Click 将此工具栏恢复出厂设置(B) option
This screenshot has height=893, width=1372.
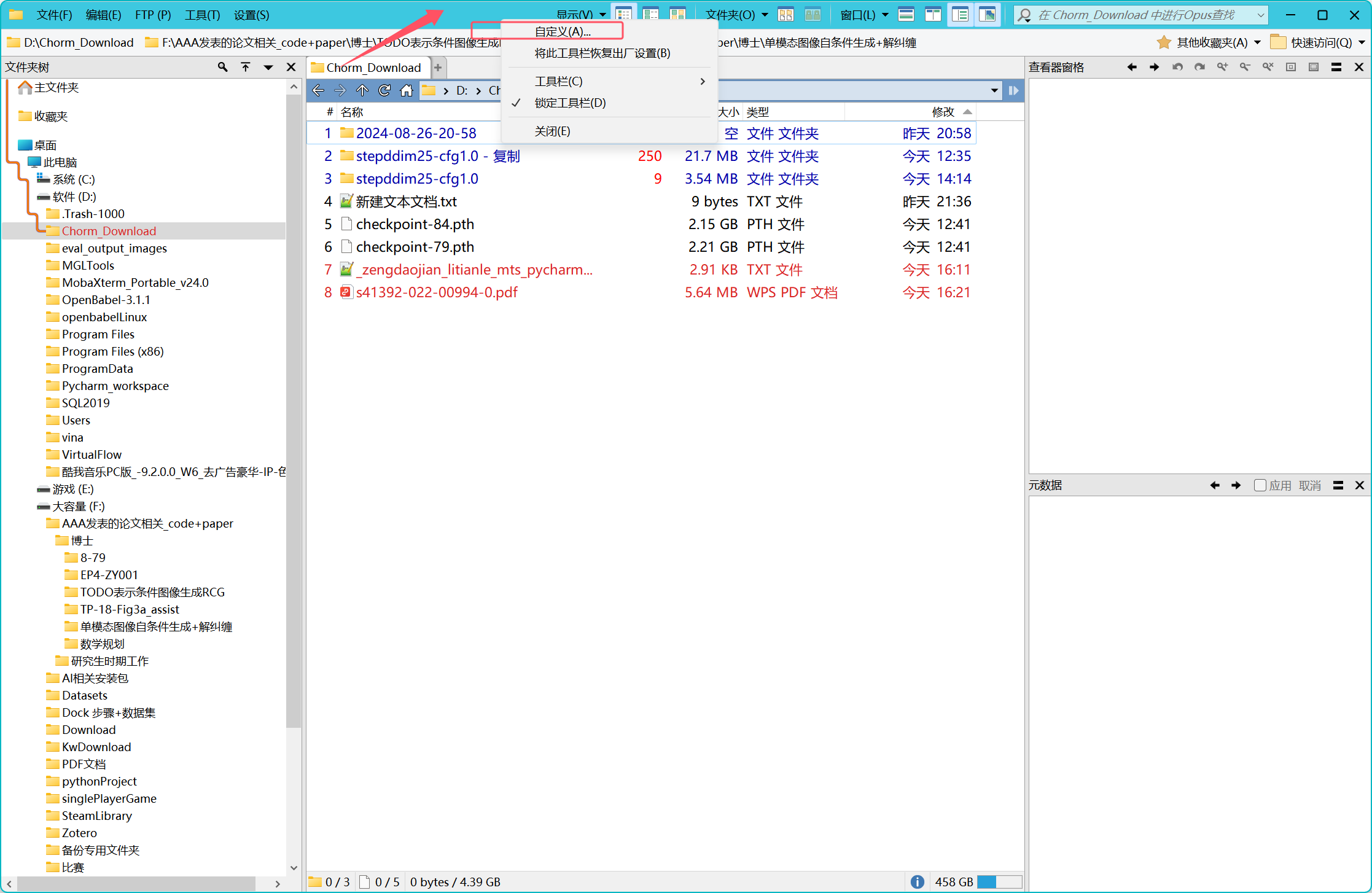tap(602, 53)
